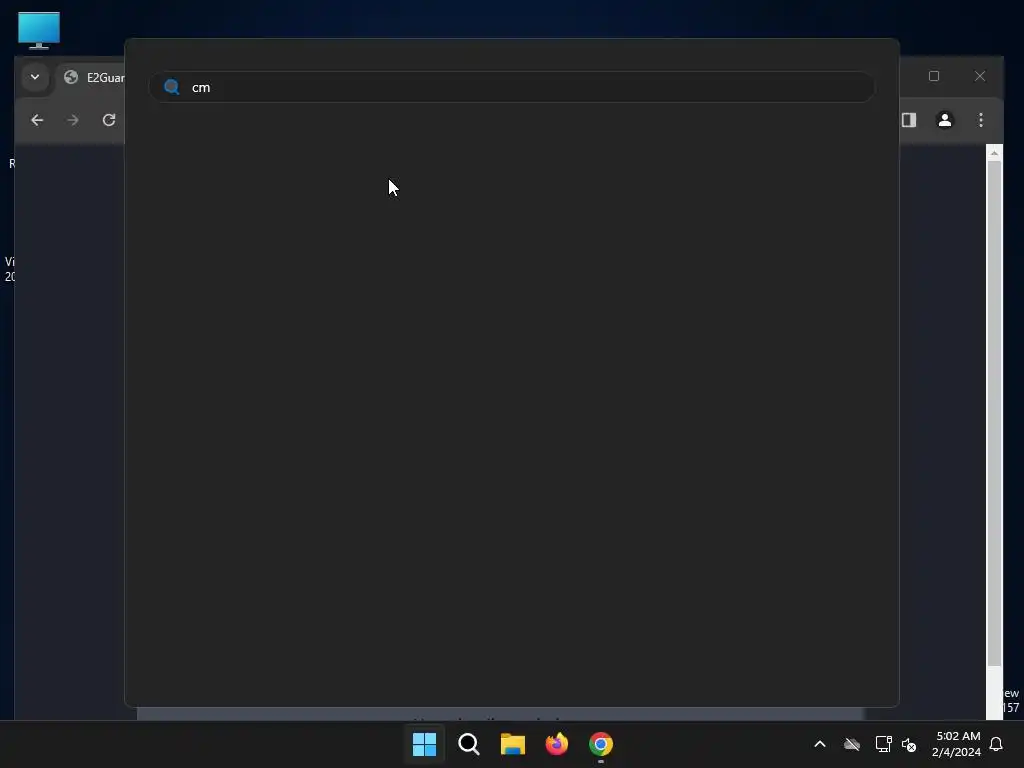
Task: Switch to Chrome on the taskbar
Action: (601, 744)
